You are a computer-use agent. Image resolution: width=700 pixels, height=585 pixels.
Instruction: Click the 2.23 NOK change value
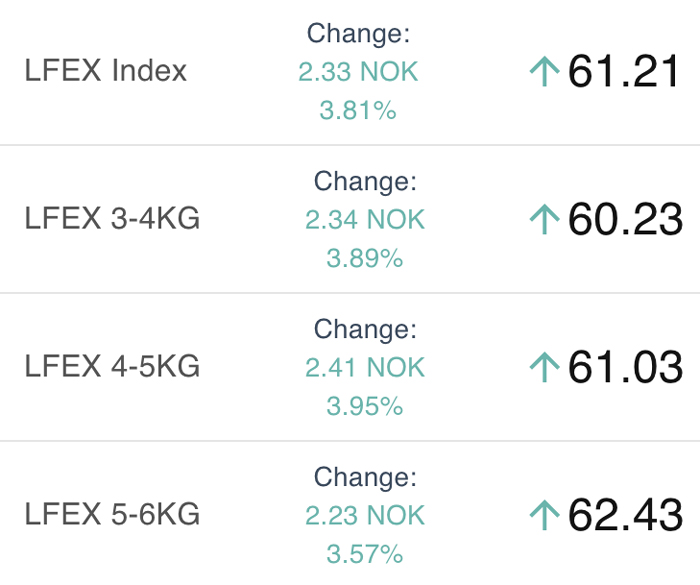tap(365, 515)
